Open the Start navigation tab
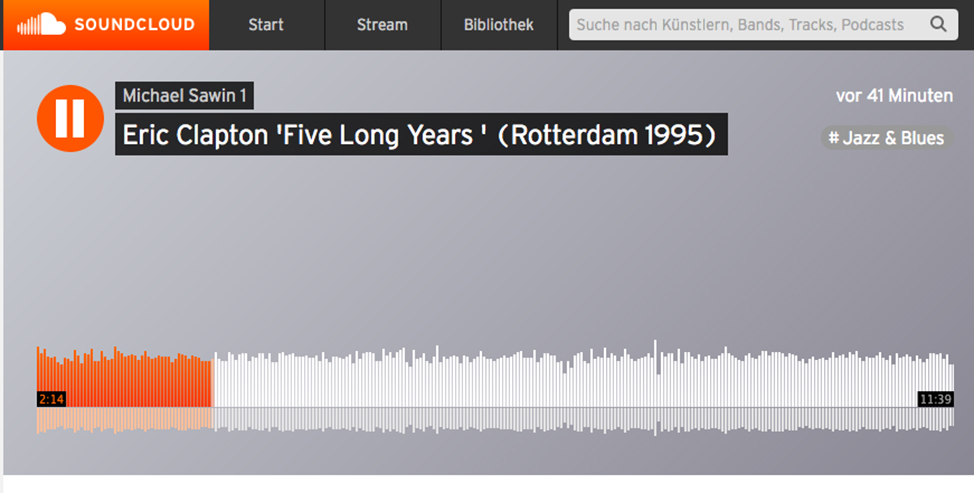This screenshot has height=493, width=974. 266,25
